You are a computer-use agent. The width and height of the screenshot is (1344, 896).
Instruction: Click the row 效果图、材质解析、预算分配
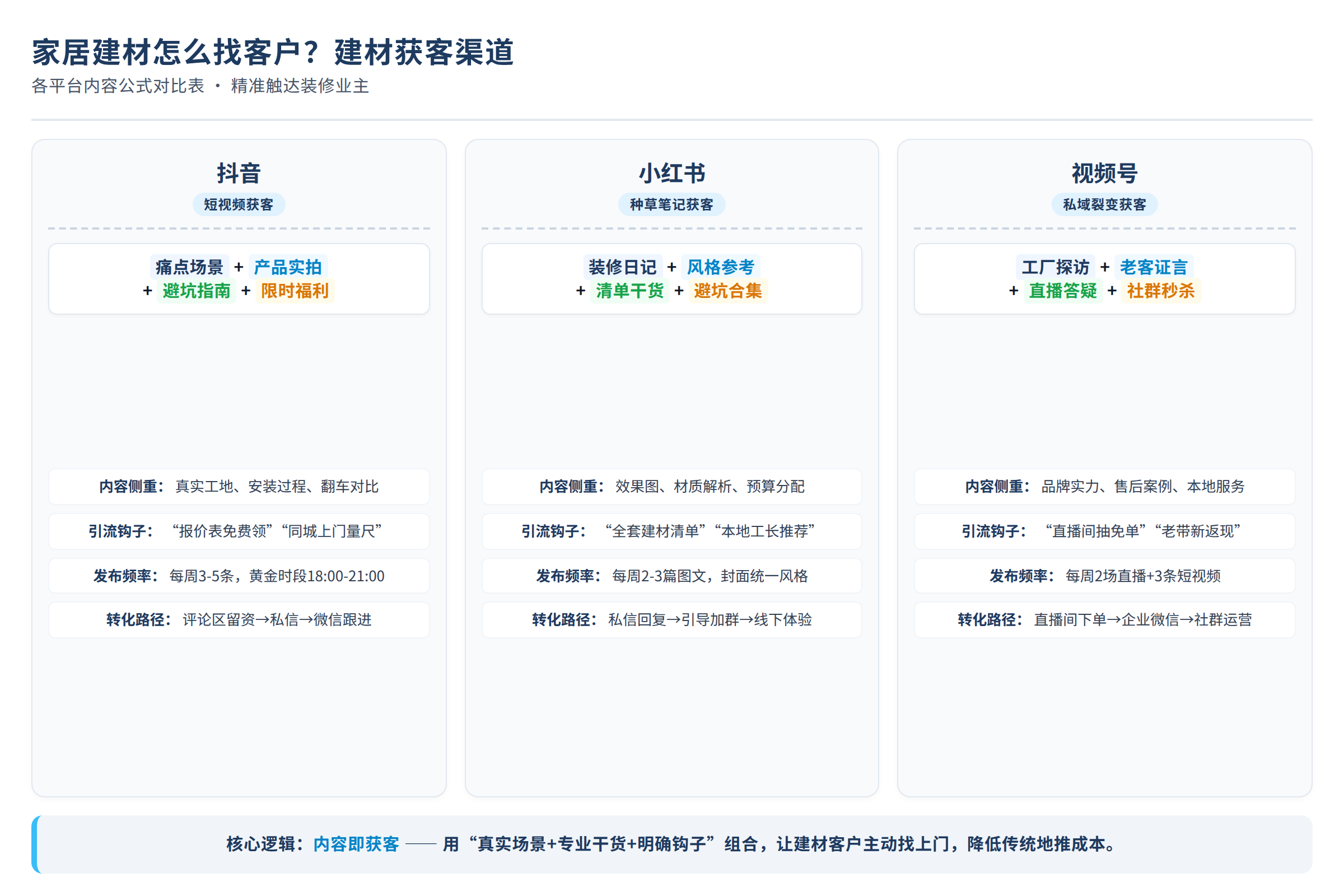click(x=672, y=486)
